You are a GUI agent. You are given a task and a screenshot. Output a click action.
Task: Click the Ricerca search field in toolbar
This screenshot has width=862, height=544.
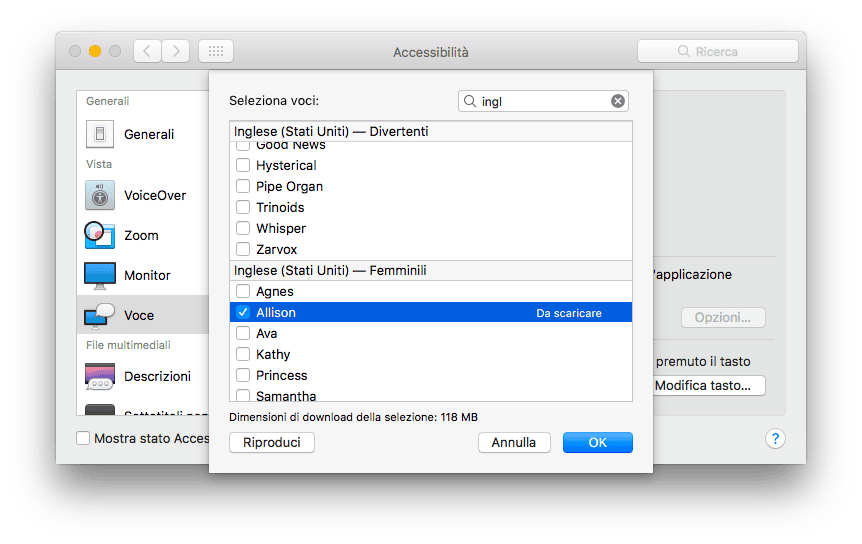[717, 51]
